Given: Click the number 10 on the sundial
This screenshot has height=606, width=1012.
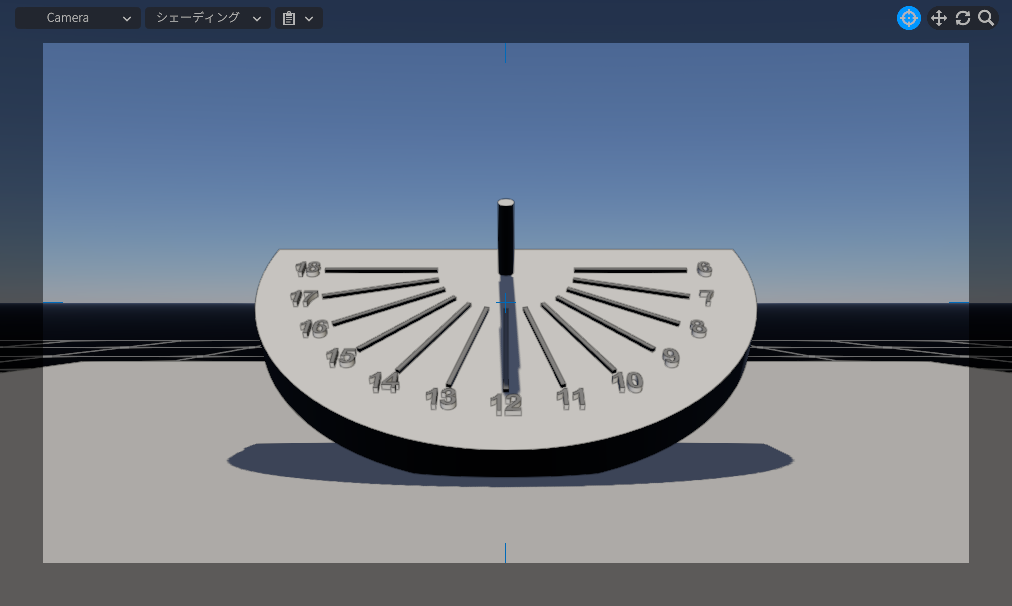Looking at the screenshot, I should [627, 381].
